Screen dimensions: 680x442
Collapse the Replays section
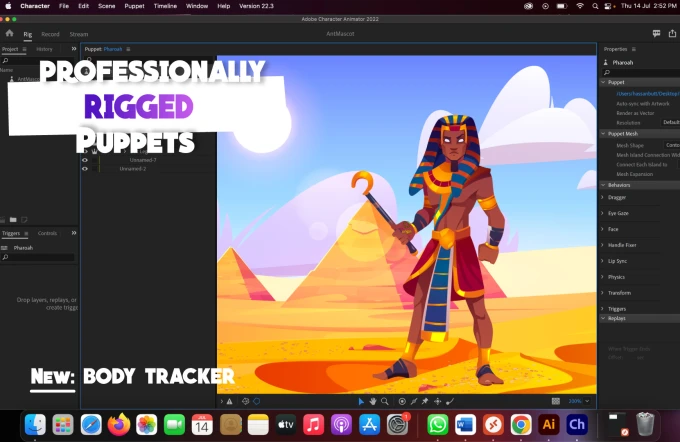(x=603, y=318)
